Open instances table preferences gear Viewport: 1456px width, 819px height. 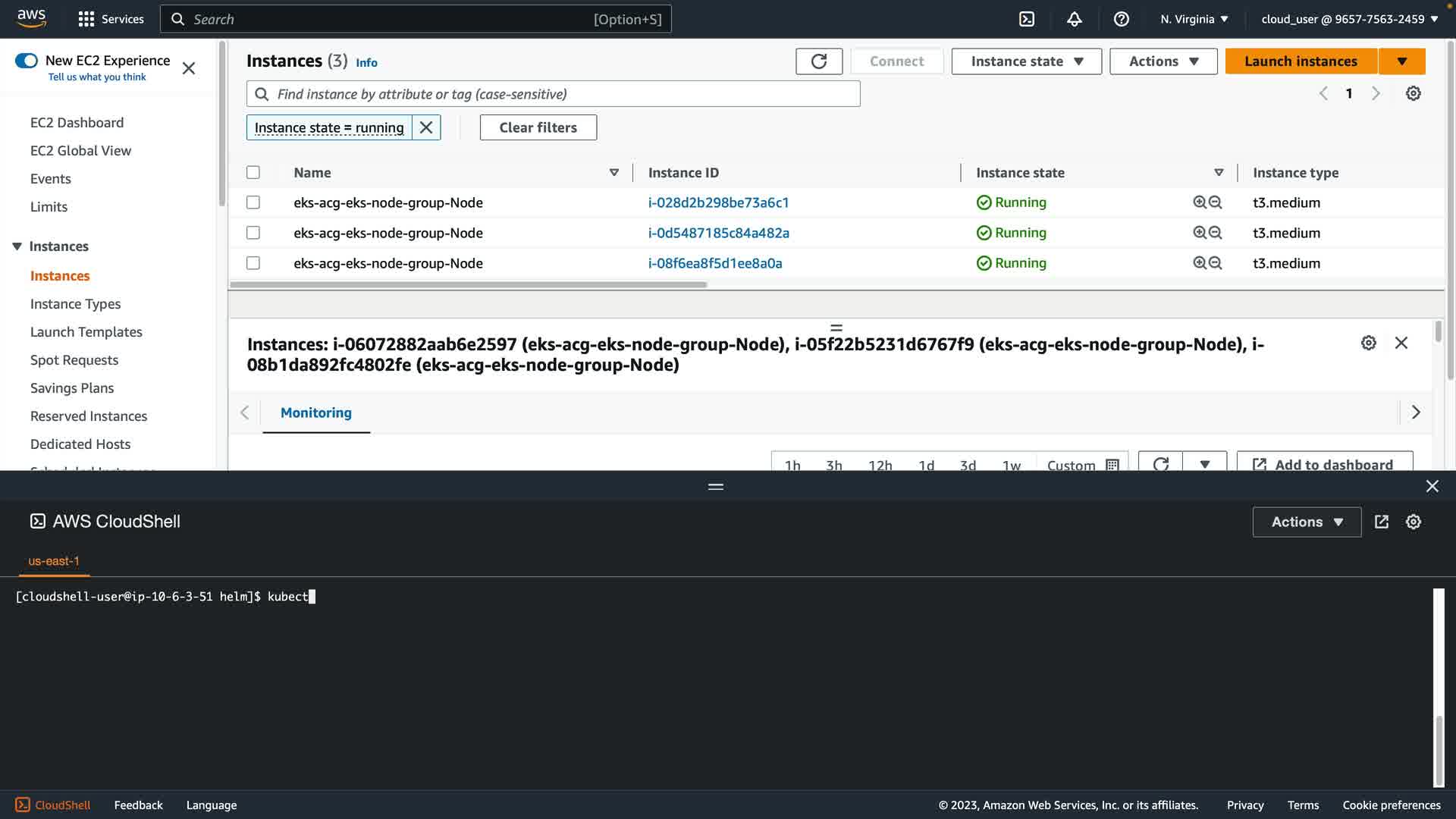[1413, 93]
